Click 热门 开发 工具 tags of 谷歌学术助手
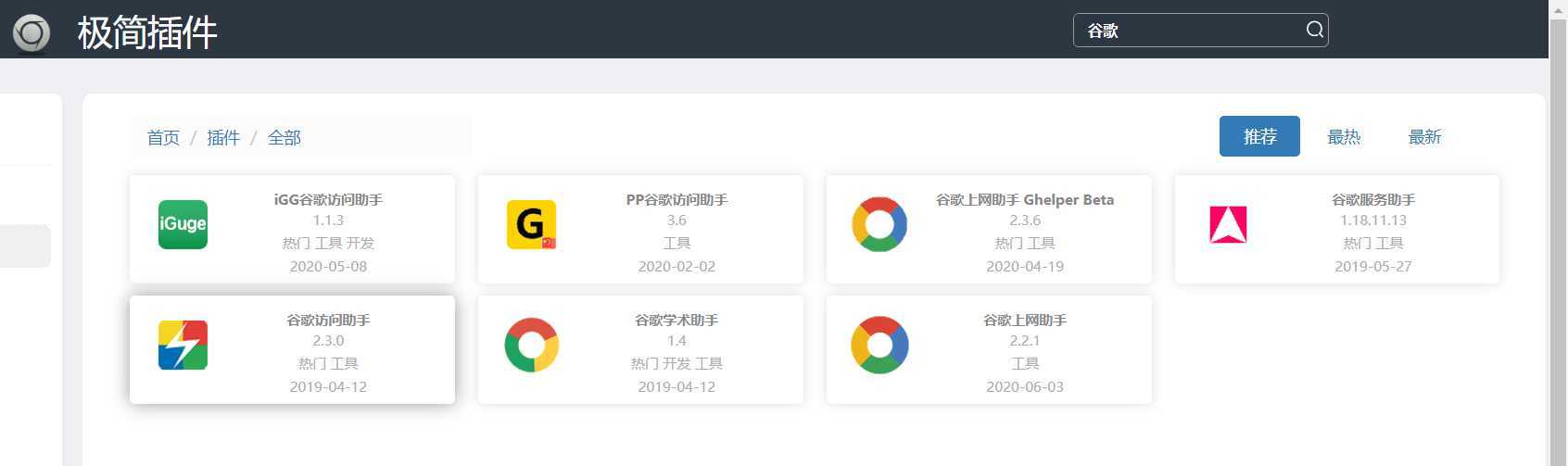This screenshot has width=1568, height=466. point(677,363)
